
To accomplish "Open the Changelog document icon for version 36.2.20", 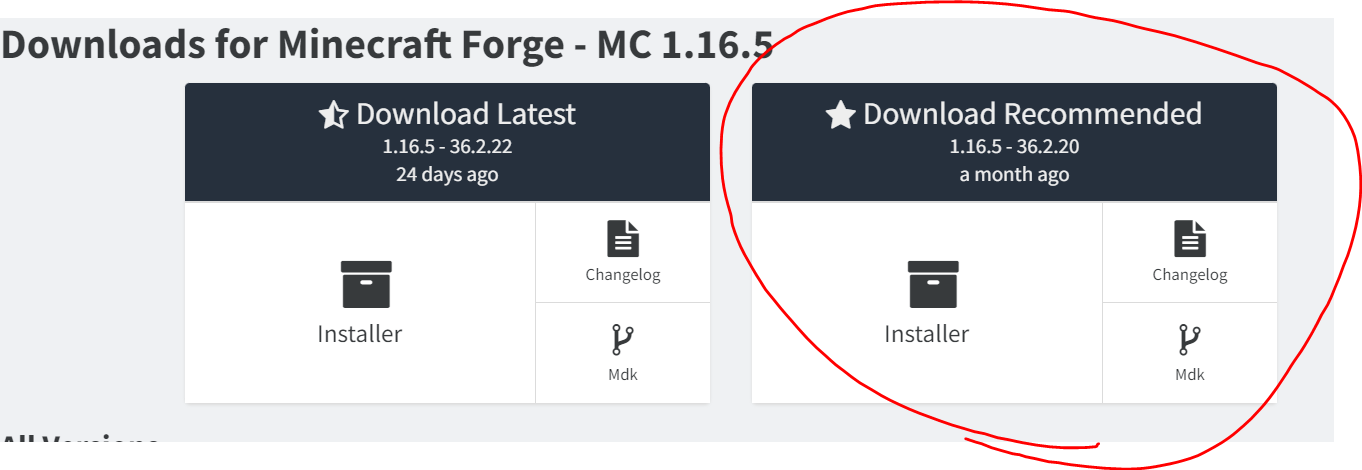I will tap(1190, 239).
